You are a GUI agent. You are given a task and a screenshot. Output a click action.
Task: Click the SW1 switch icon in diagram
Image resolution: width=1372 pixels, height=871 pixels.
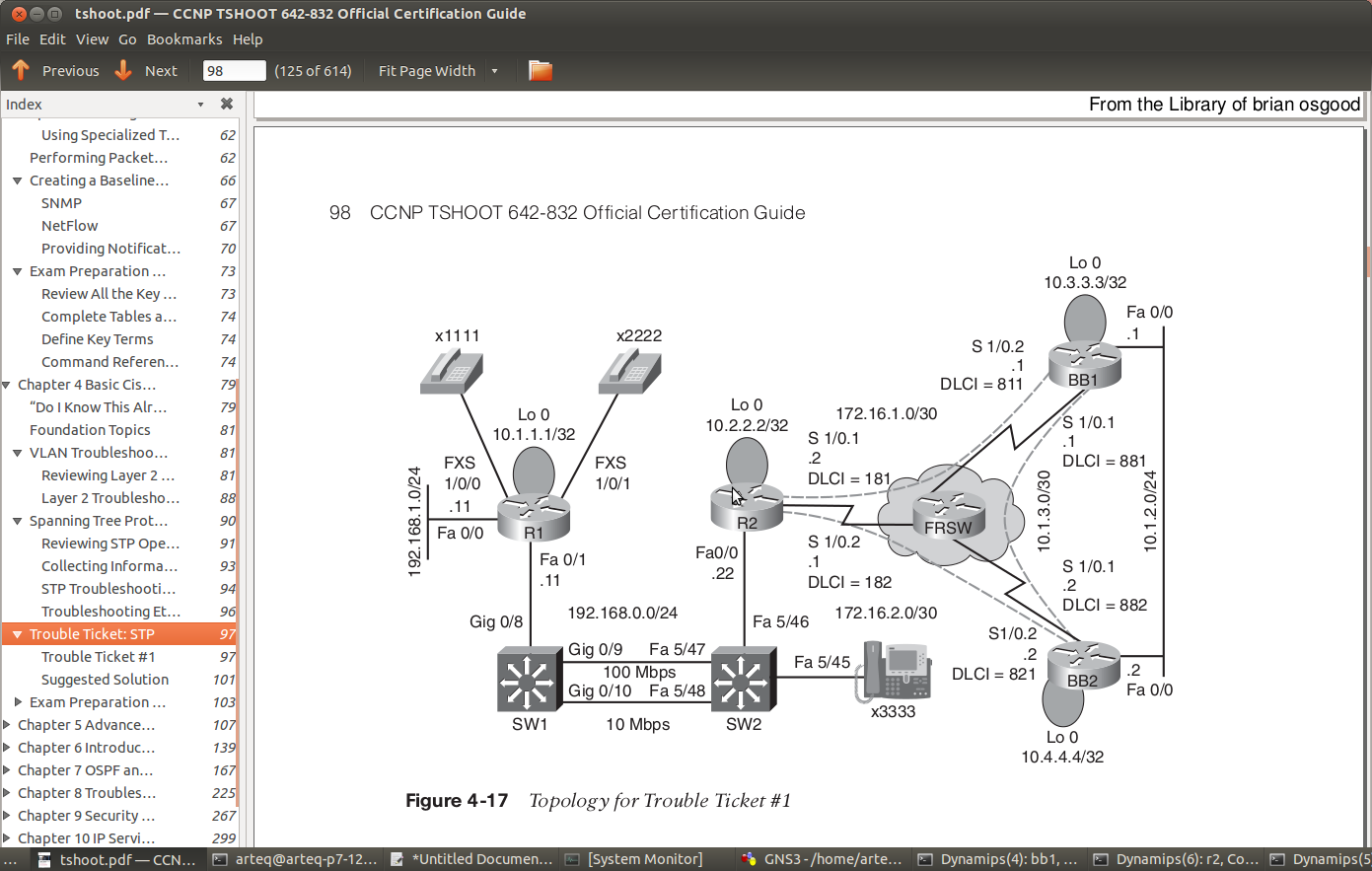[x=529, y=679]
